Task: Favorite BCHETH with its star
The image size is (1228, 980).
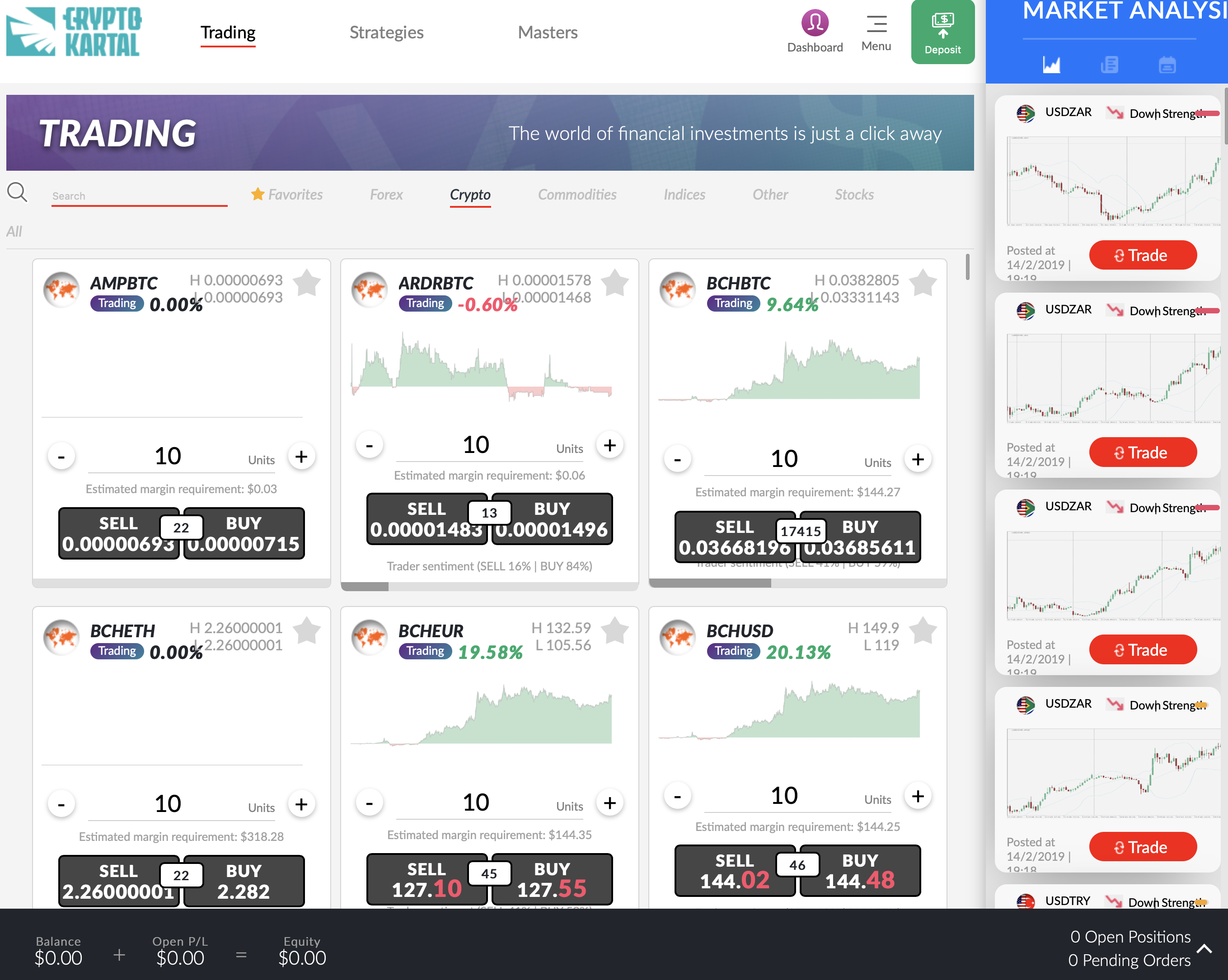Action: click(x=307, y=630)
